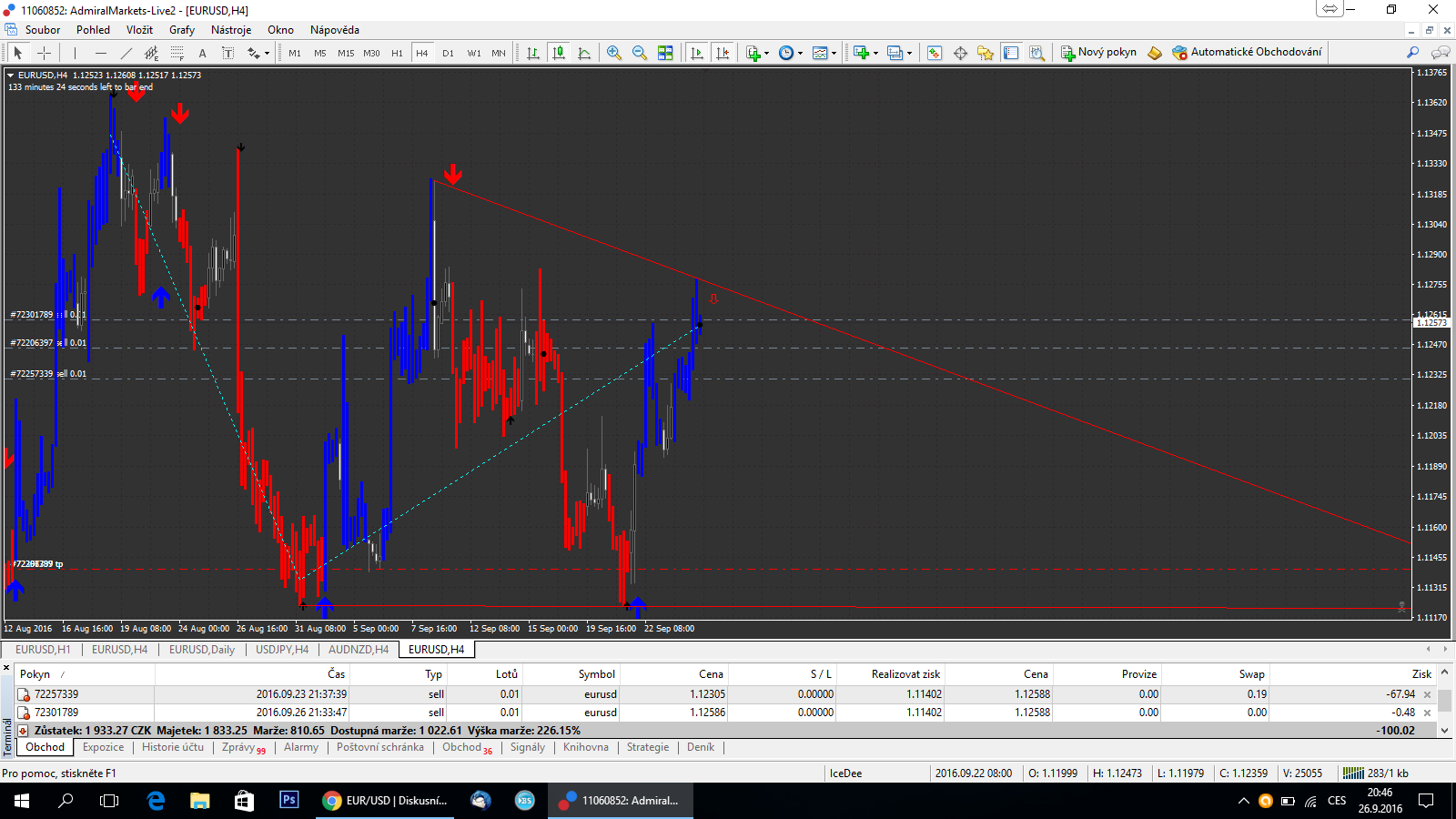Expand the indicators list dropdown arrow

[766, 53]
